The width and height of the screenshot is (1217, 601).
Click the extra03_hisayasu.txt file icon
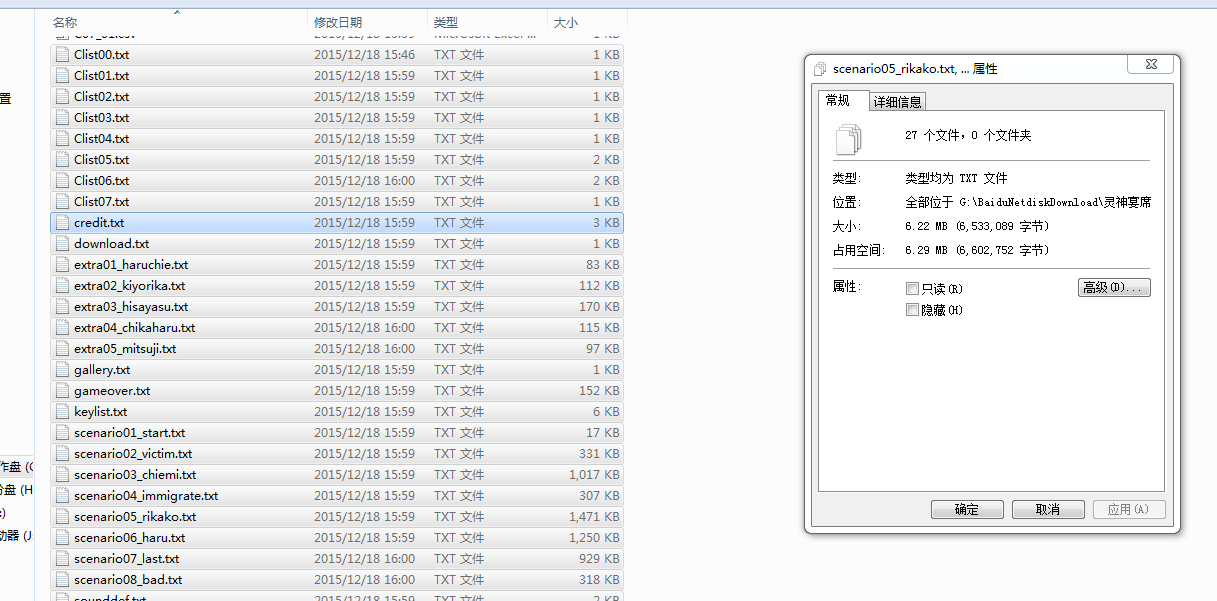coord(62,307)
